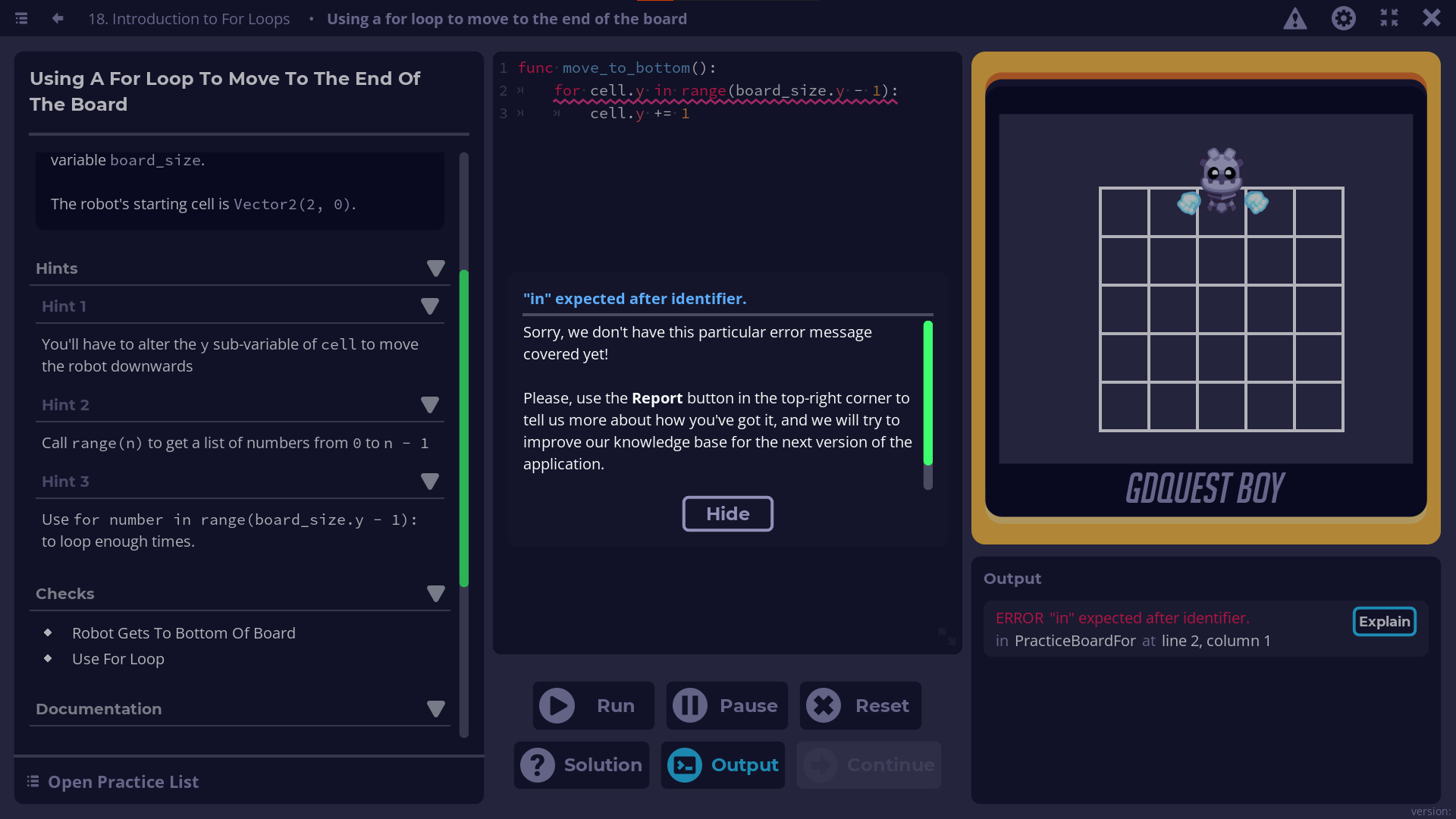Open the Solution view
The width and height of the screenshot is (1456, 819).
pos(582,765)
